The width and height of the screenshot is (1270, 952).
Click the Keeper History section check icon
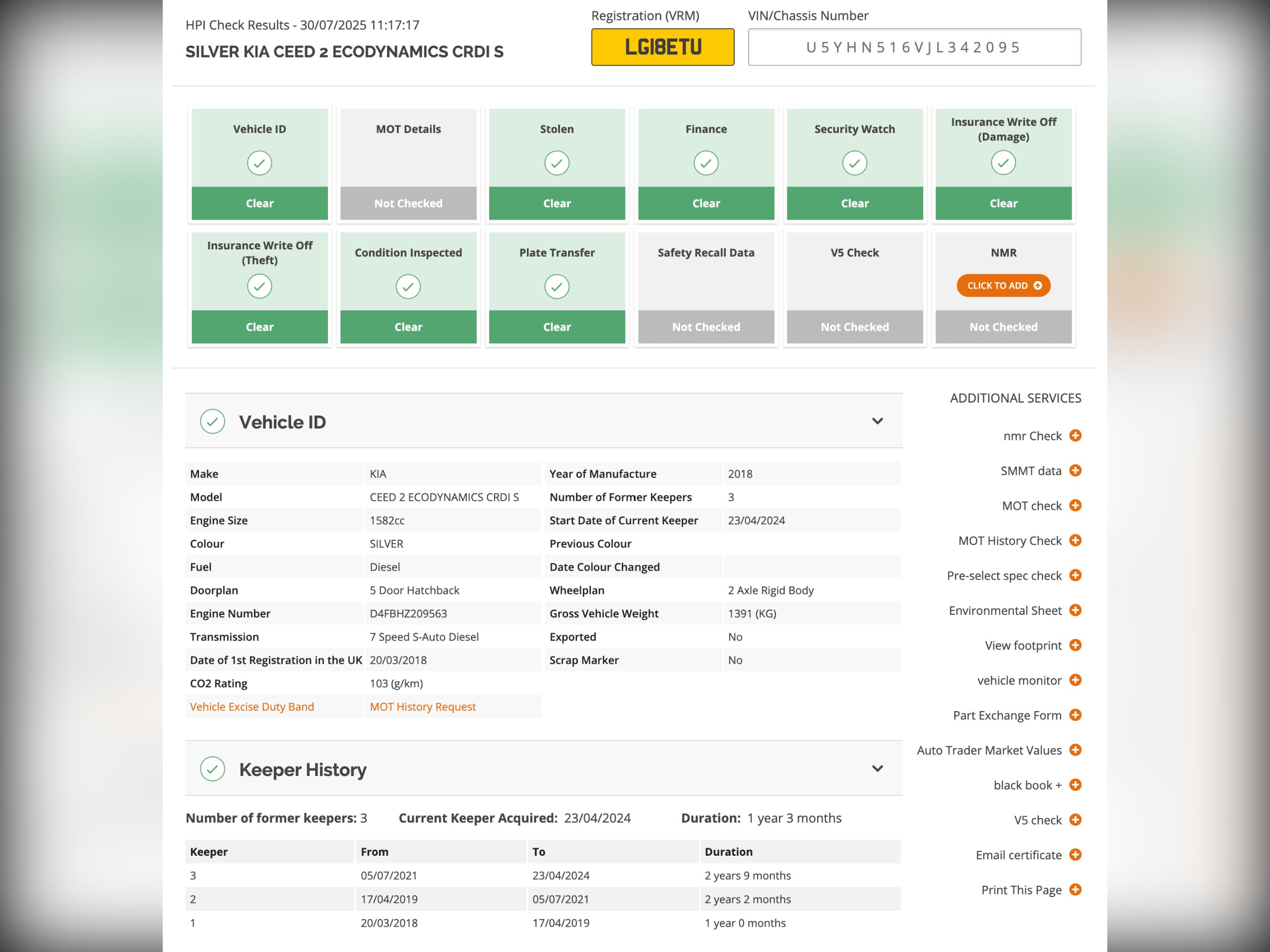[x=212, y=769]
